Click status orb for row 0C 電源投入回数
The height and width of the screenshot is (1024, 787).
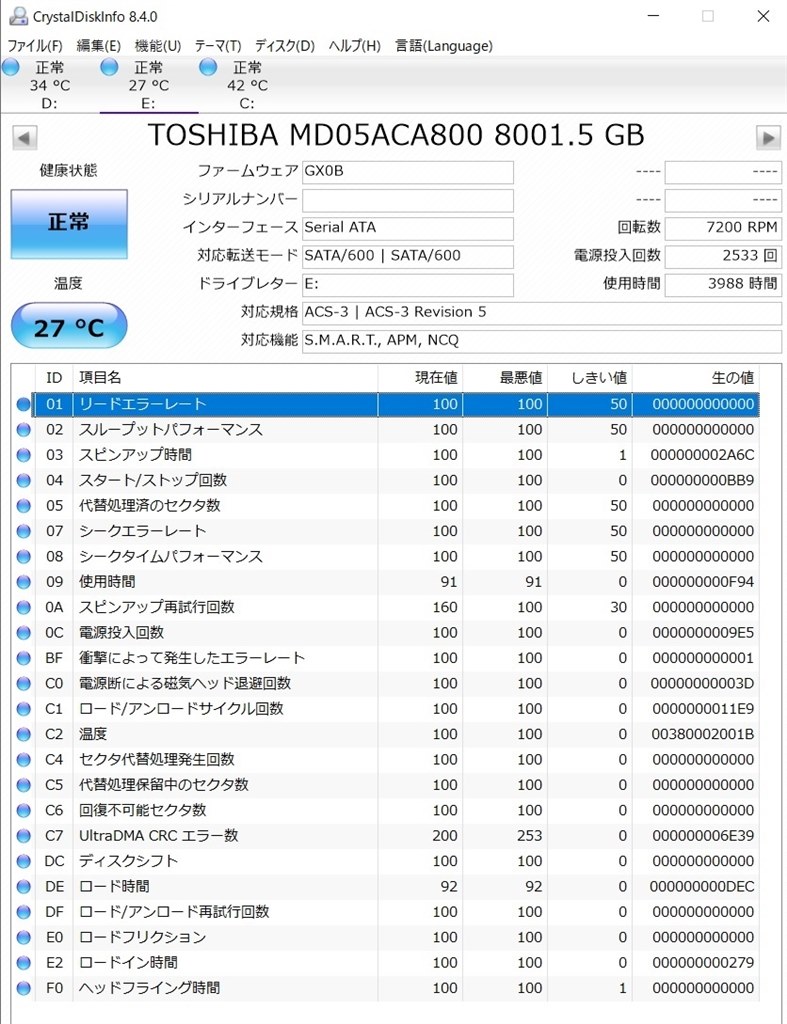[x=24, y=633]
